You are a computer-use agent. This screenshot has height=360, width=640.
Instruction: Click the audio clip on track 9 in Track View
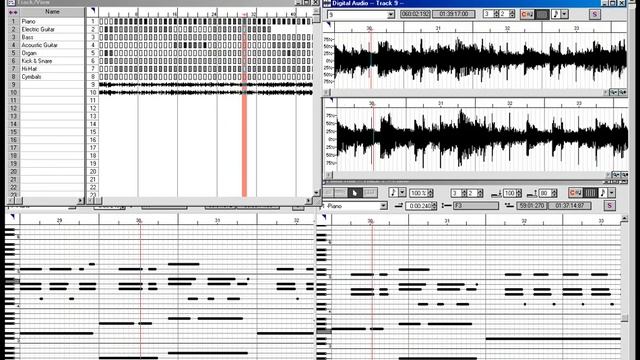tap(206, 84)
